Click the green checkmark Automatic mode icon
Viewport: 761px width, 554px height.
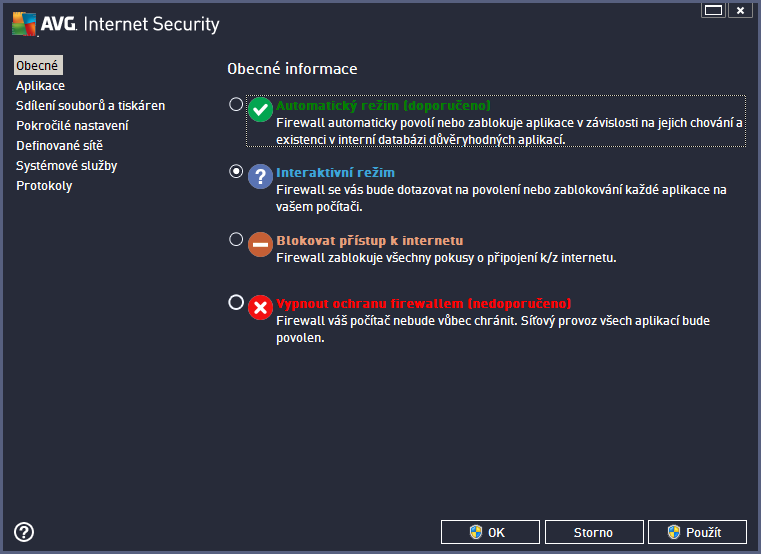pos(260,110)
